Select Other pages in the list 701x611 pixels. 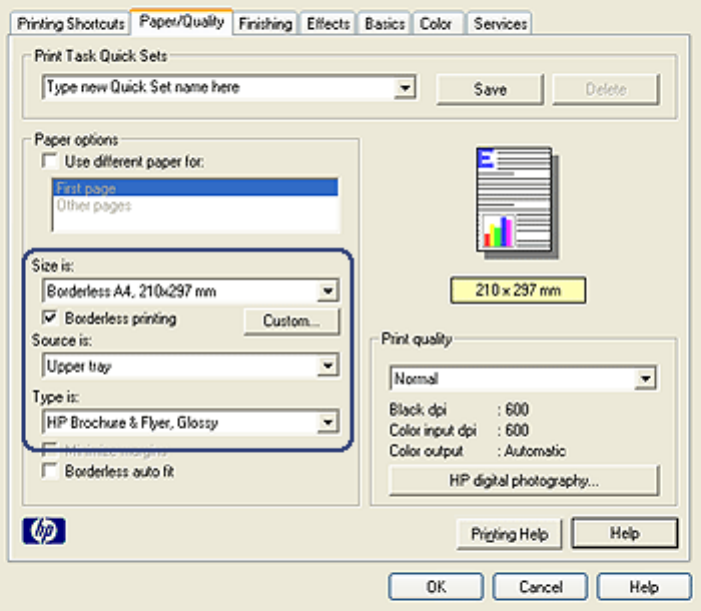195,206
